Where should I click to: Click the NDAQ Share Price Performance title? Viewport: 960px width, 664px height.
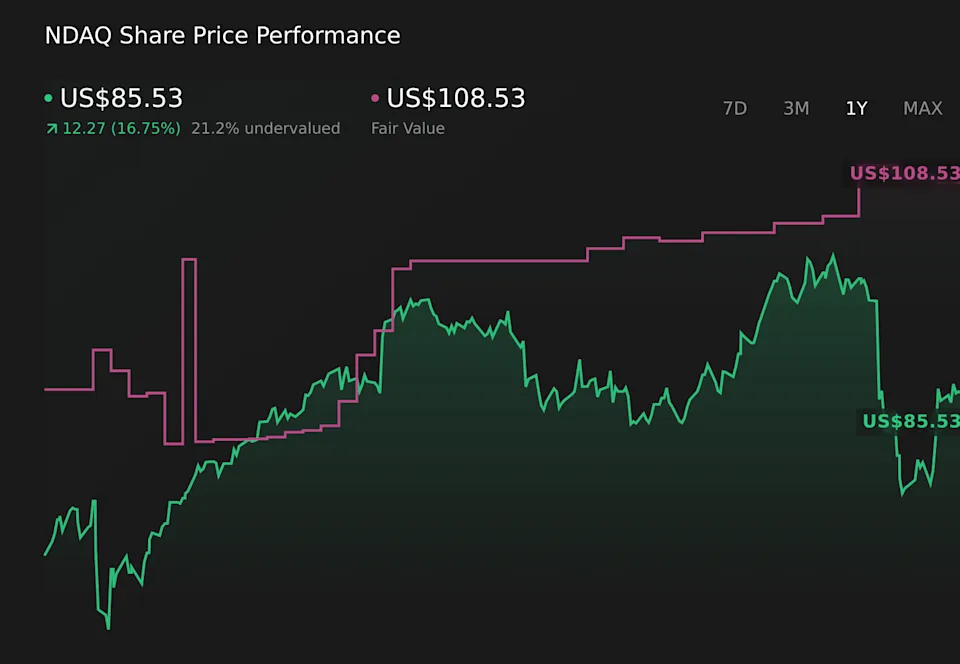click(222, 36)
